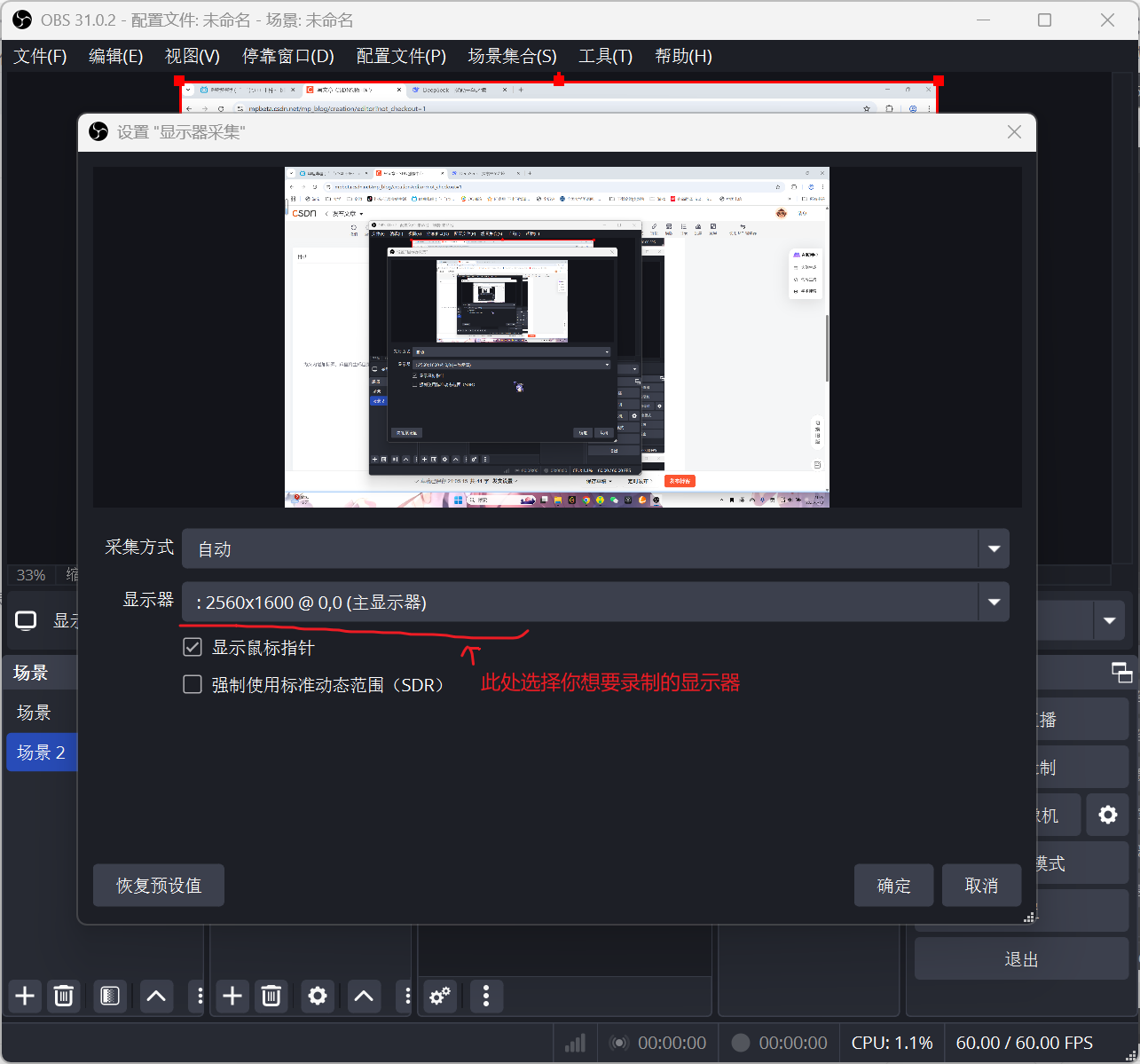Screen dimensions: 1140x1064
Task: Open source properties with the gear icon
Action: 318,996
